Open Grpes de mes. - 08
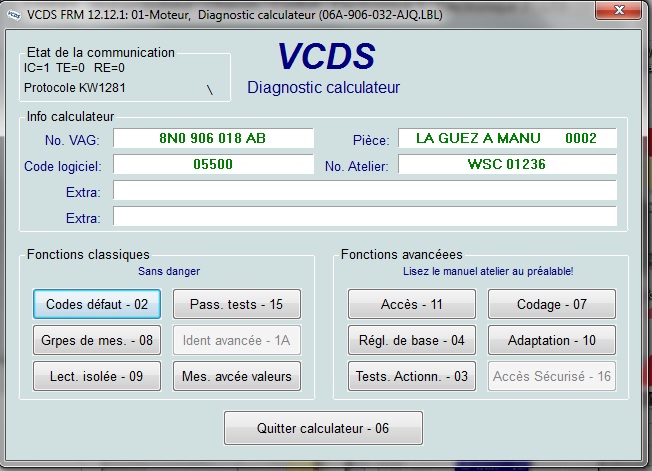 click(x=97, y=340)
